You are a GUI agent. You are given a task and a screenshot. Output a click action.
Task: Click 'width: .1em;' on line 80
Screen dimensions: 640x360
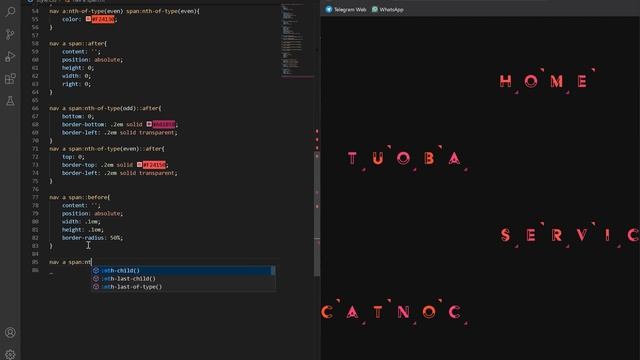point(81,222)
